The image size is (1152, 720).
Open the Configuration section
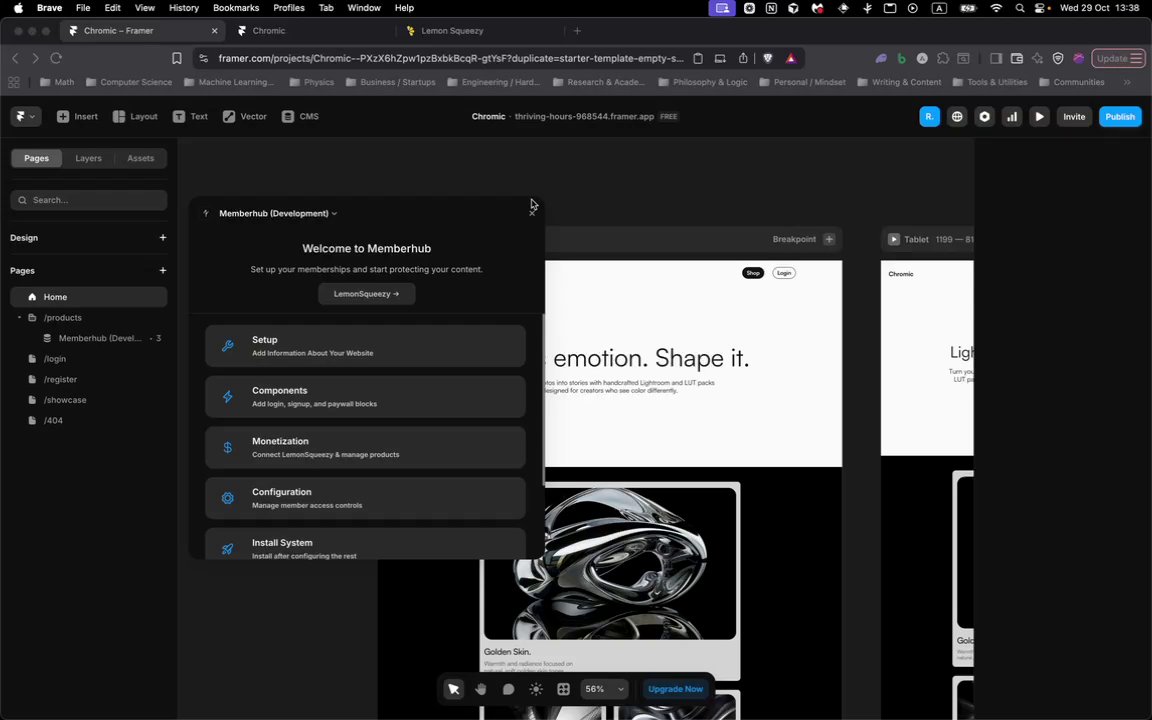click(365, 498)
